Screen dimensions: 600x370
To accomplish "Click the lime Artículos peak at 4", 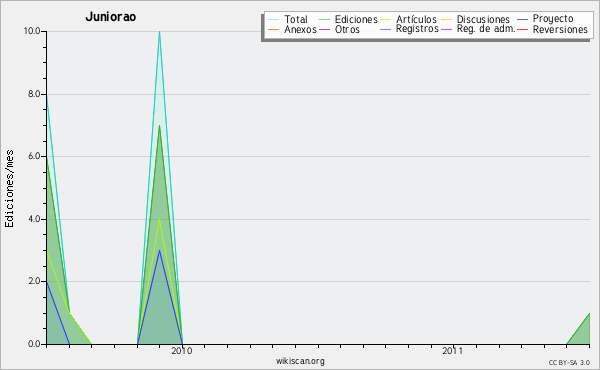I will point(160,220).
